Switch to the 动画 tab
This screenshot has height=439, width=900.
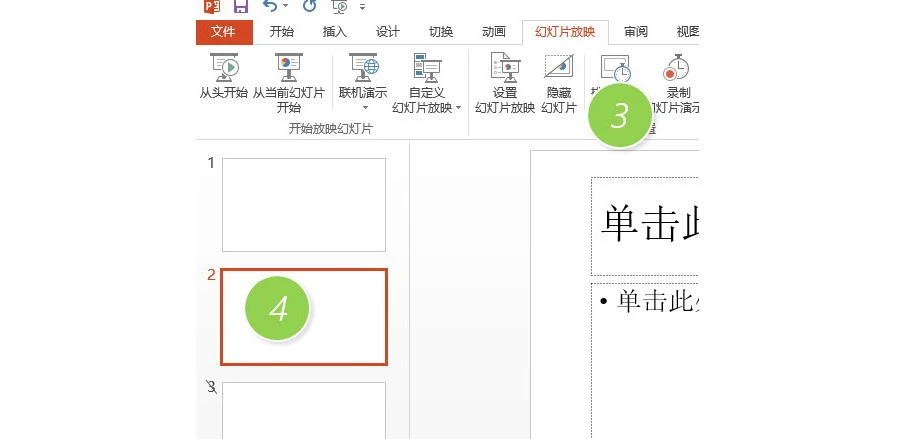tap(494, 32)
